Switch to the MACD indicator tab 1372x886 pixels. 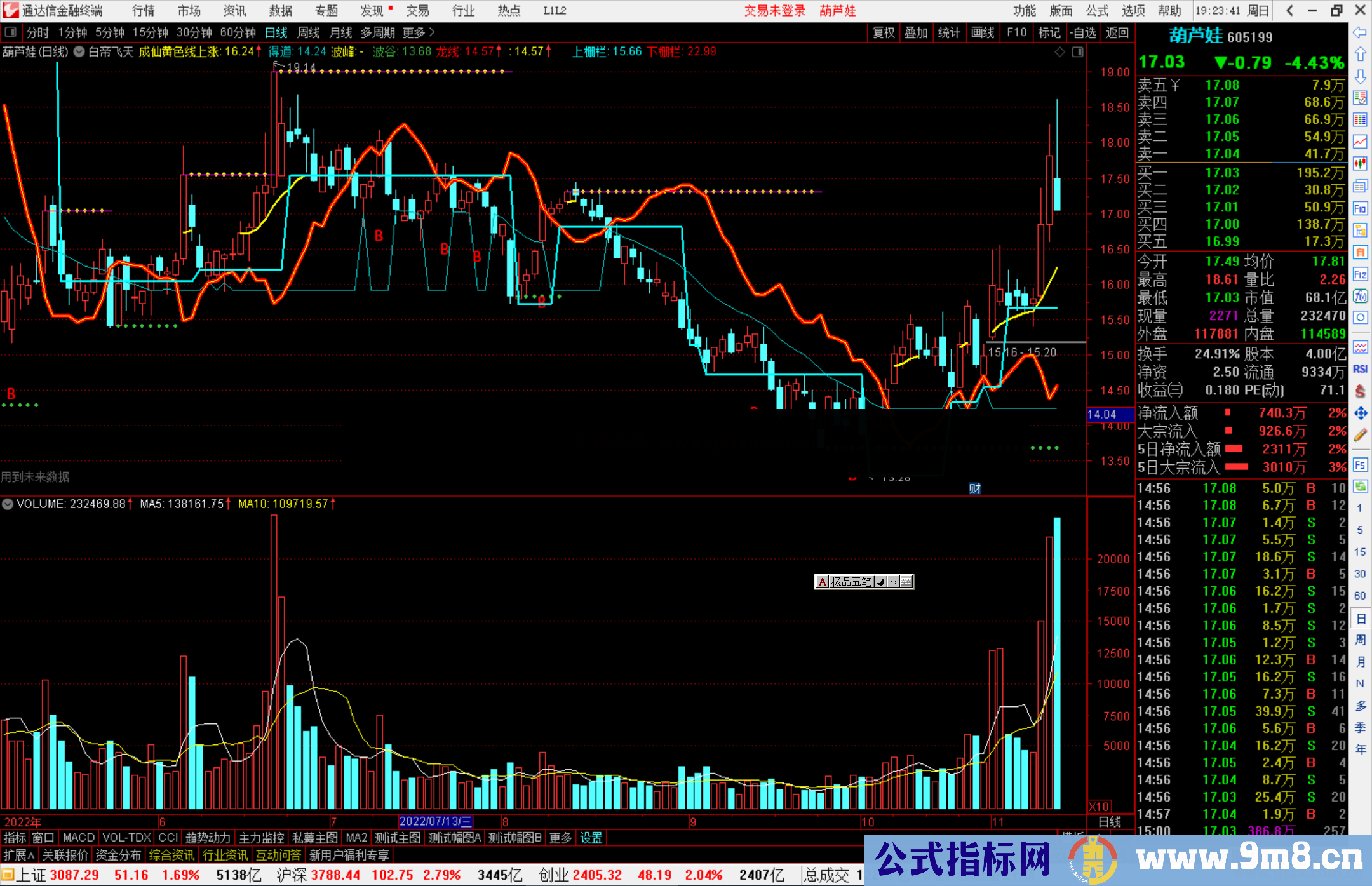tap(78, 838)
